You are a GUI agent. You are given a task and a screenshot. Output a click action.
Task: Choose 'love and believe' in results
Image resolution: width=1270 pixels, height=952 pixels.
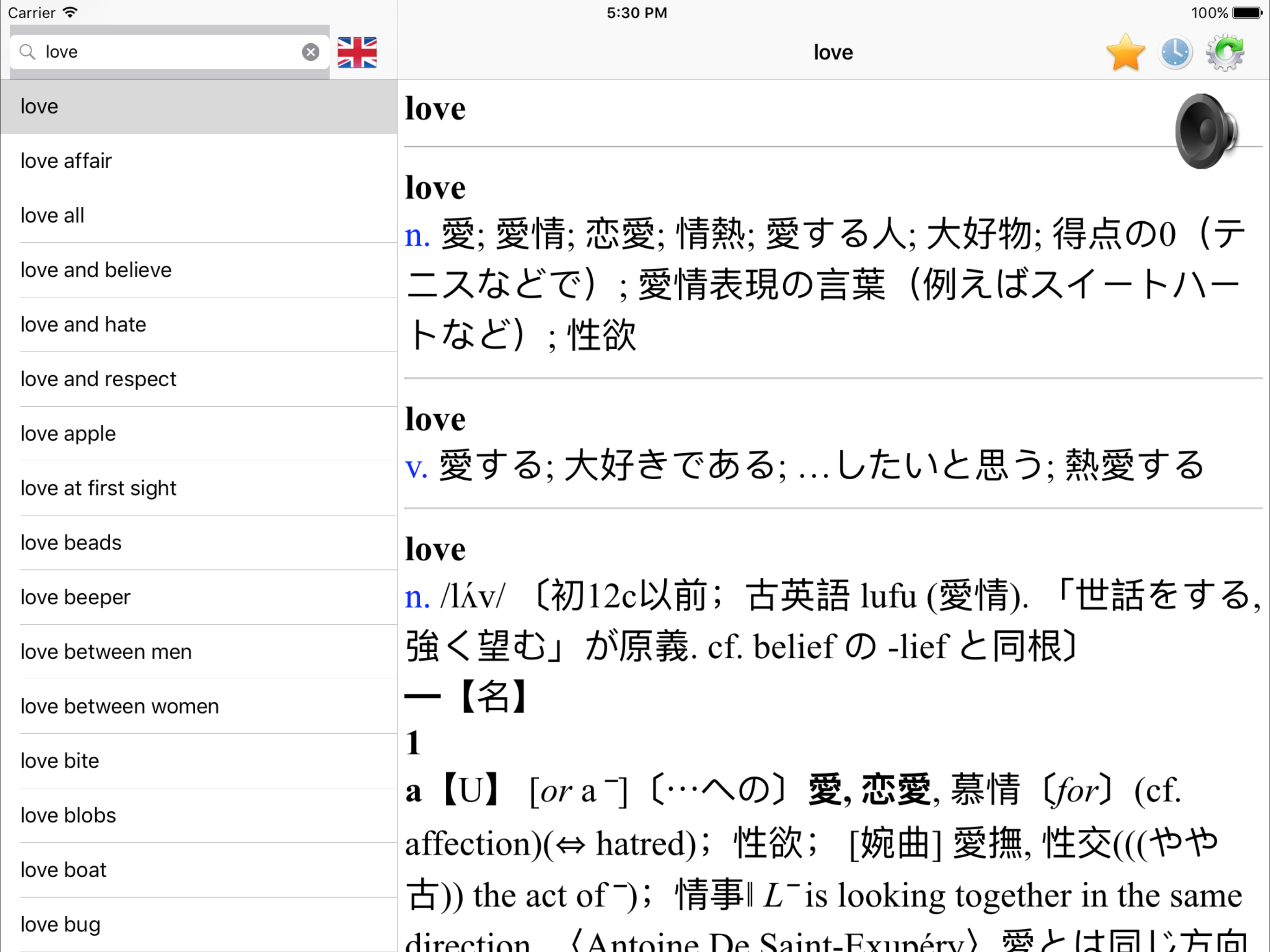[96, 271]
